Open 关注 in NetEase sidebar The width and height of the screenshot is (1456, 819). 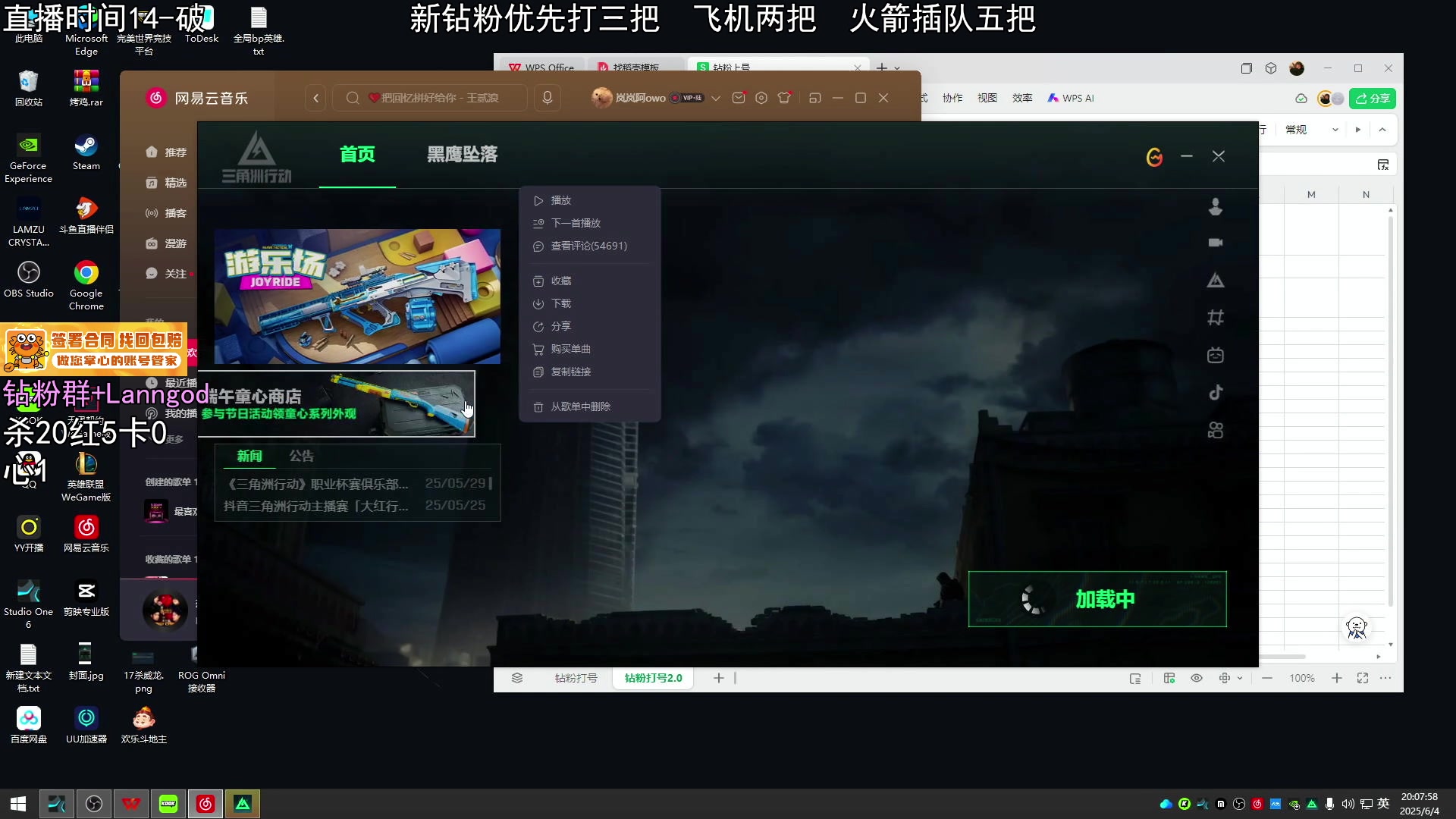tap(165, 274)
